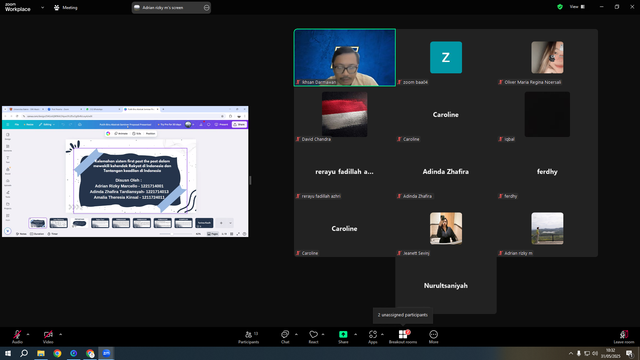Expand chat options arrow beside Chat
Viewport: 640px width, 360px height.
pyautogui.click(x=296, y=334)
